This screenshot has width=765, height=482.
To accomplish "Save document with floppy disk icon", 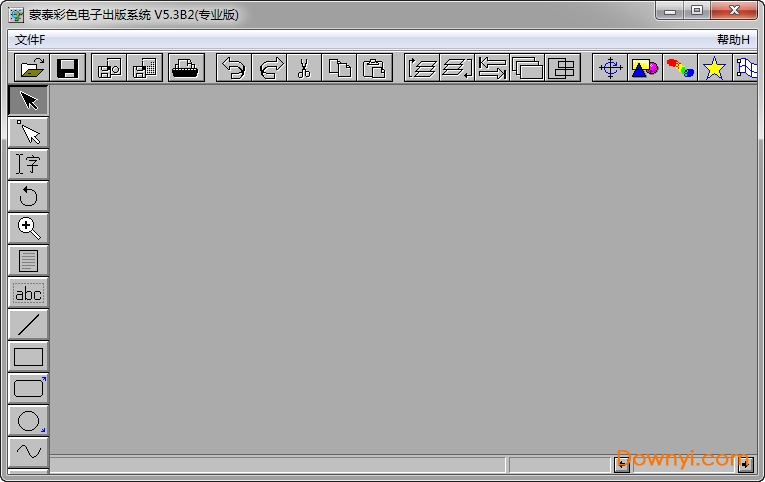I will tap(67, 68).
